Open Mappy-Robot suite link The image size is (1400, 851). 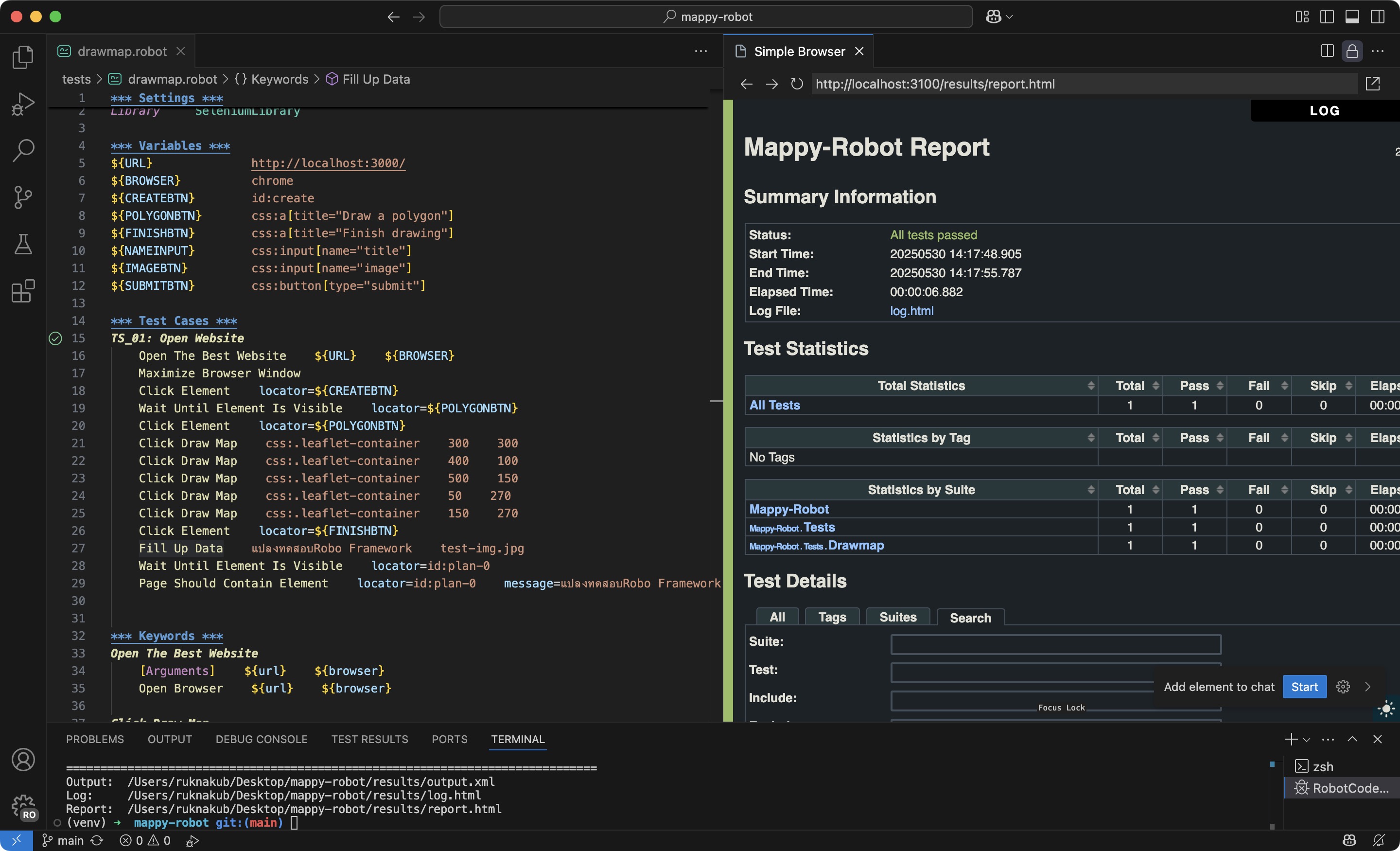(x=788, y=509)
